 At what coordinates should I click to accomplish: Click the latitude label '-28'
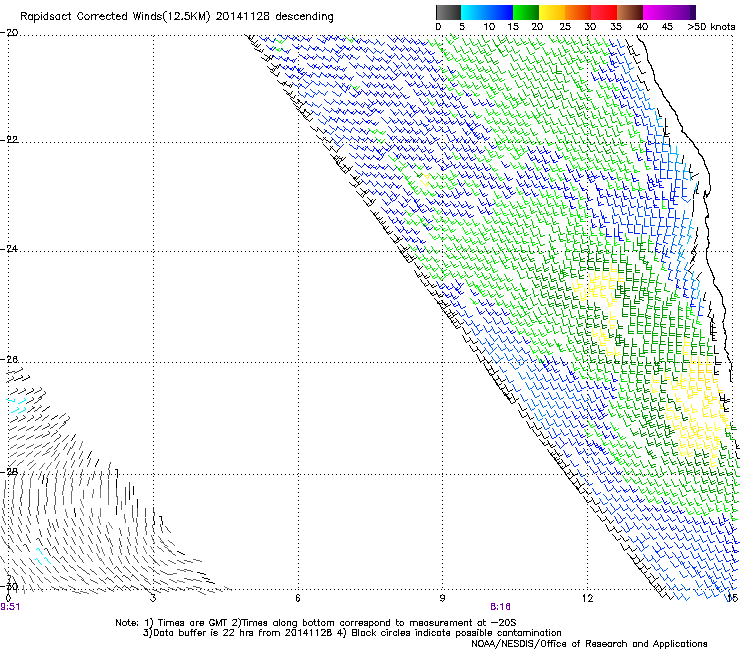[9, 472]
